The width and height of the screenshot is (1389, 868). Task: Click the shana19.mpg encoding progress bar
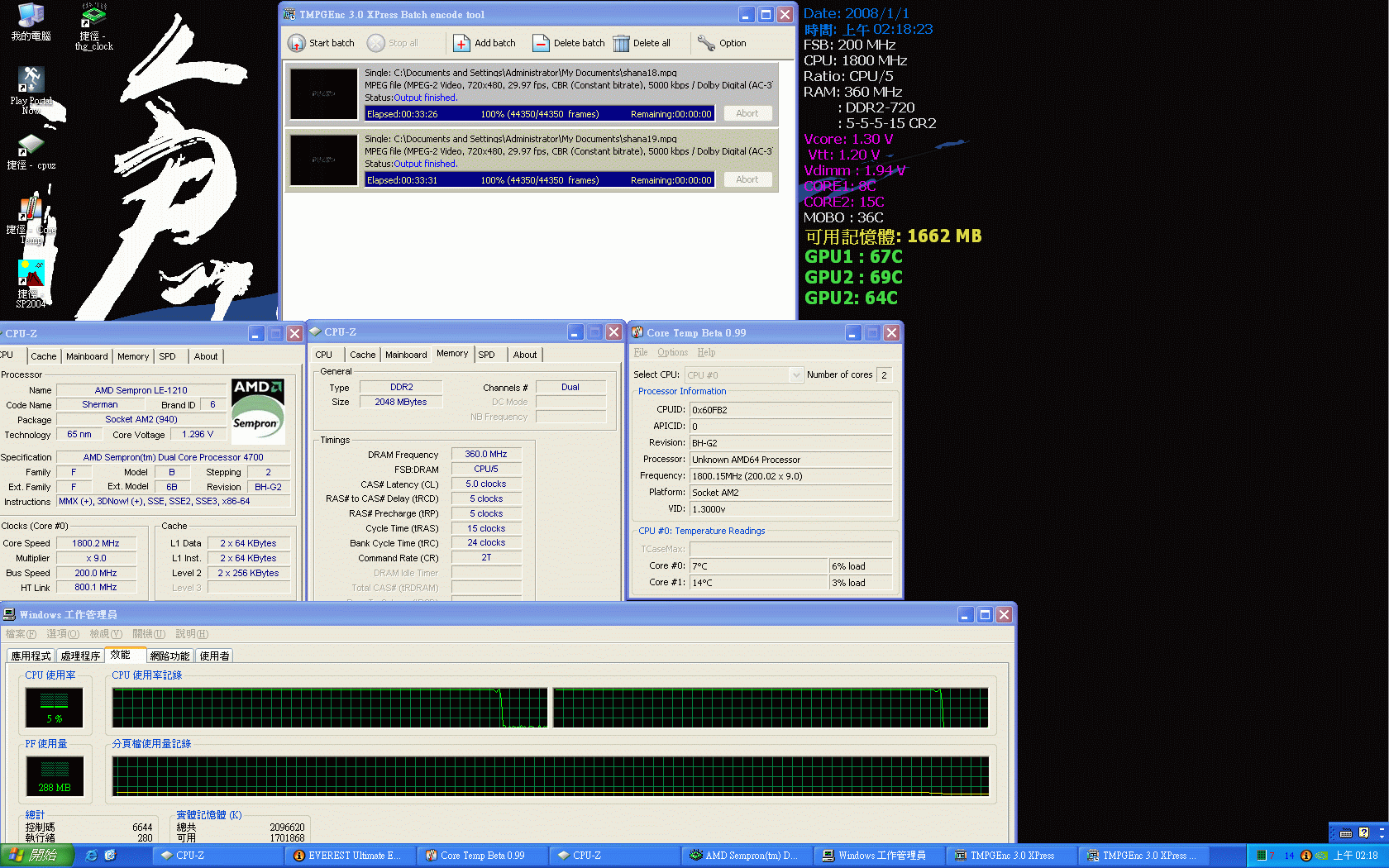click(539, 180)
